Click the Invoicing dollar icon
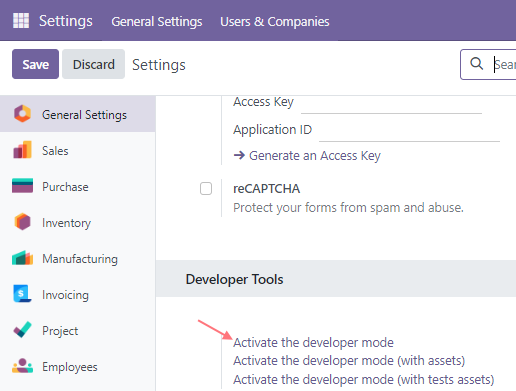 point(22,294)
